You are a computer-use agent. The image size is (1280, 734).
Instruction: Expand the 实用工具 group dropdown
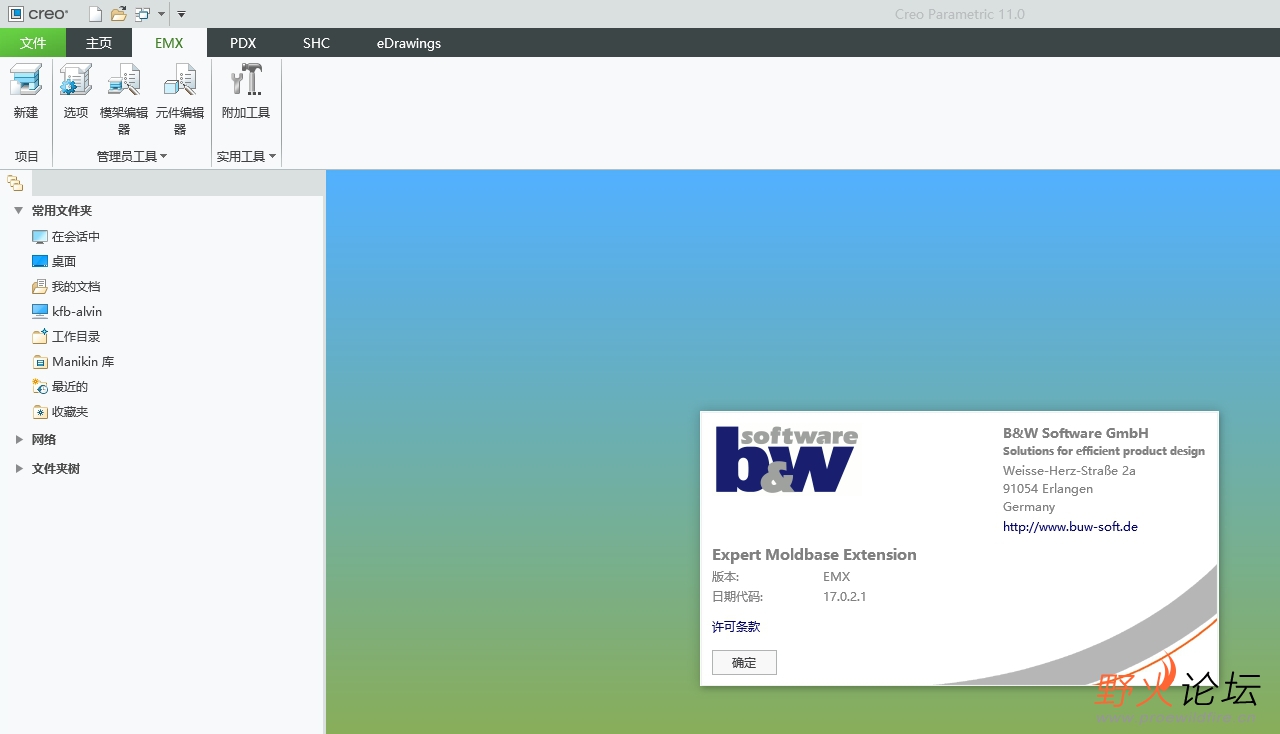pyautogui.click(x=246, y=156)
